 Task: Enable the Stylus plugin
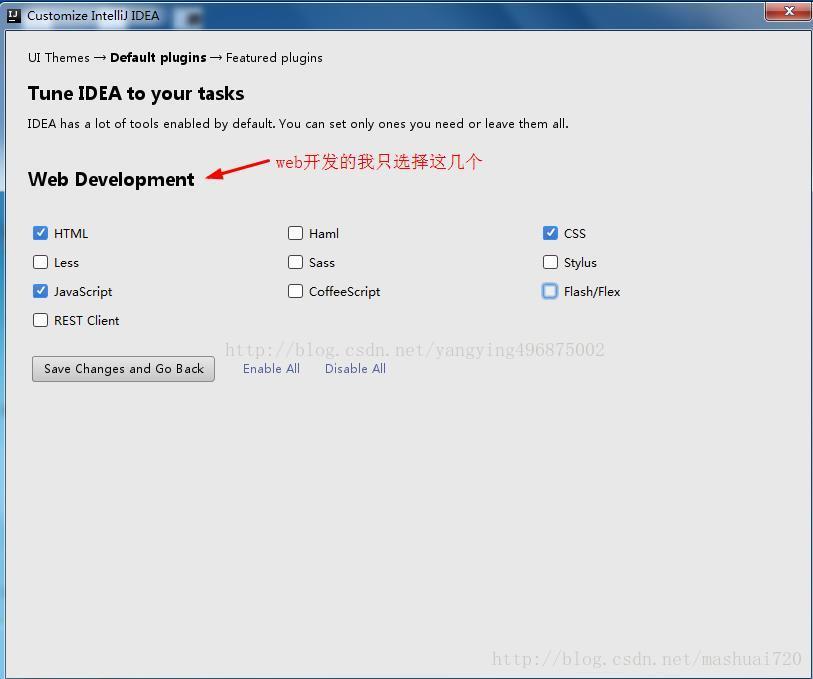550,262
